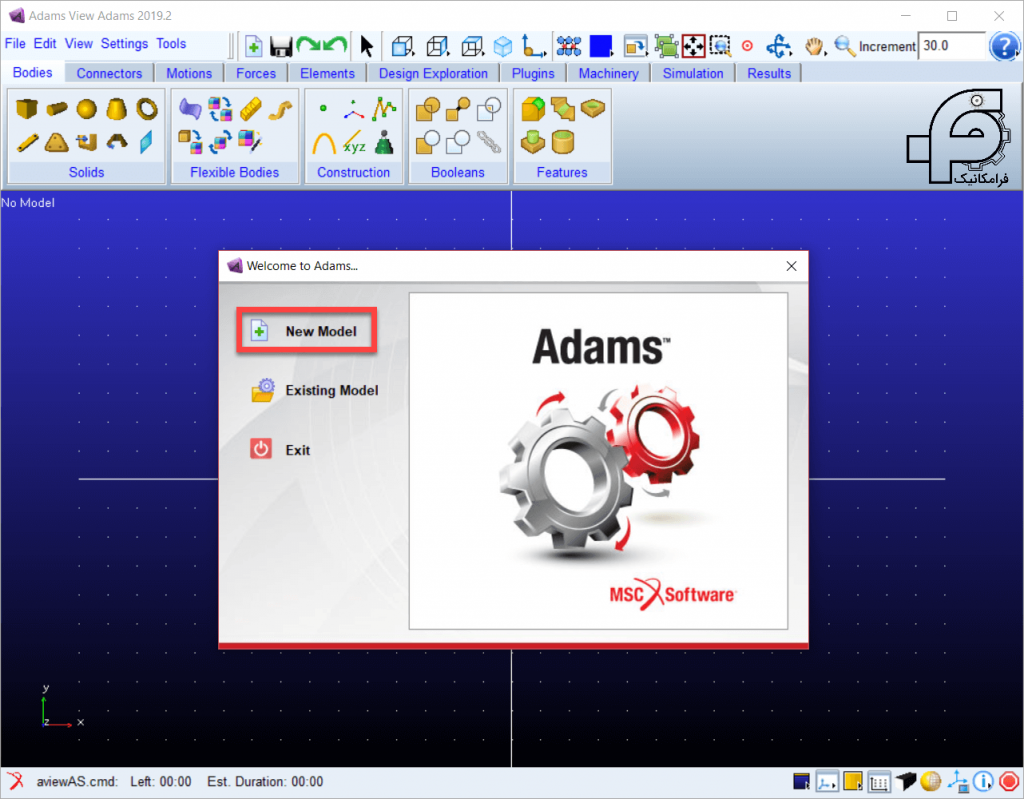Switch to the Design Exploration tab
This screenshot has height=799, width=1024.
click(433, 73)
